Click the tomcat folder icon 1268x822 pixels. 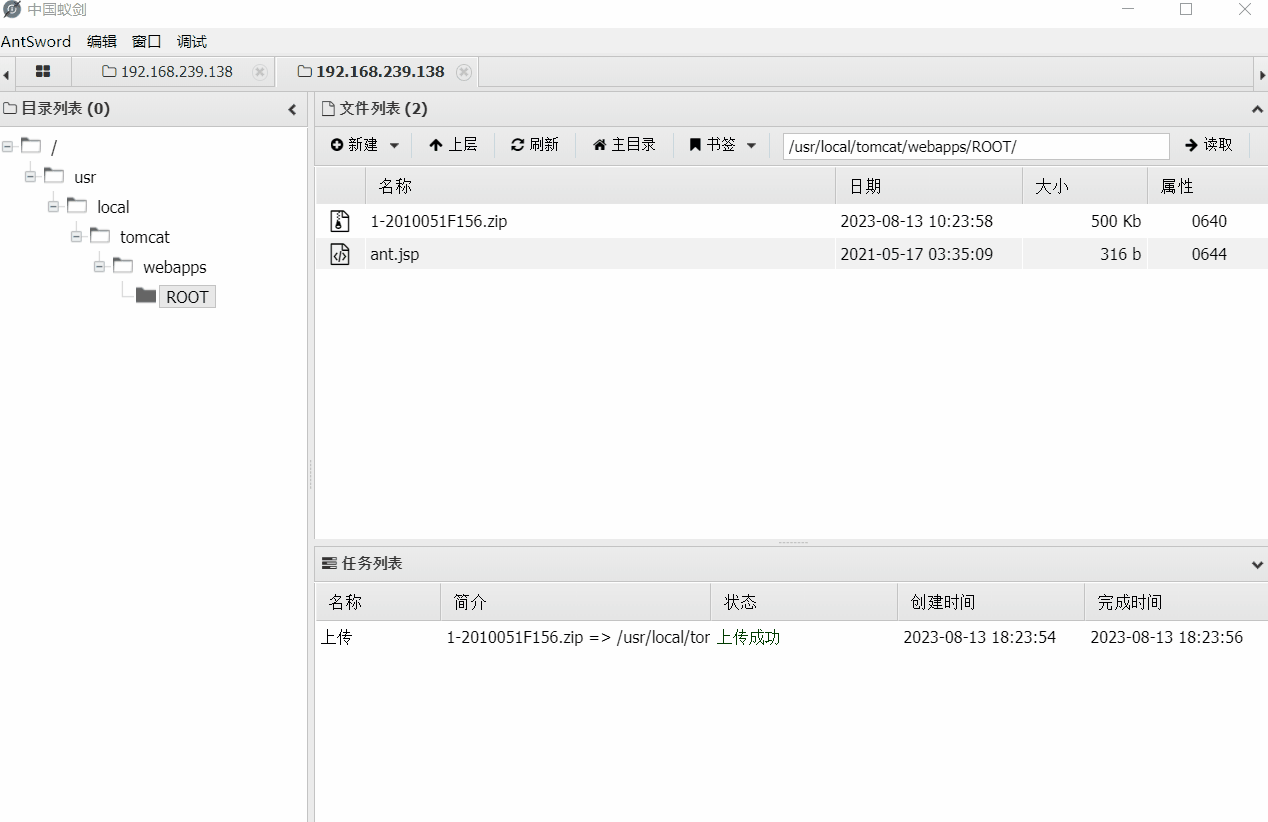point(100,236)
